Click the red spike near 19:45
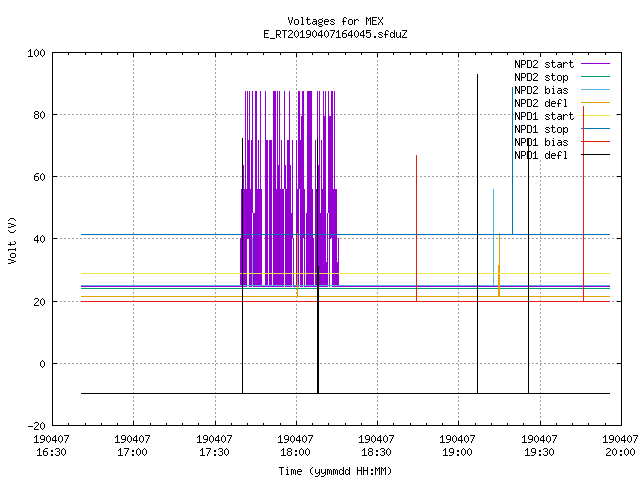The image size is (640, 480). [584, 204]
